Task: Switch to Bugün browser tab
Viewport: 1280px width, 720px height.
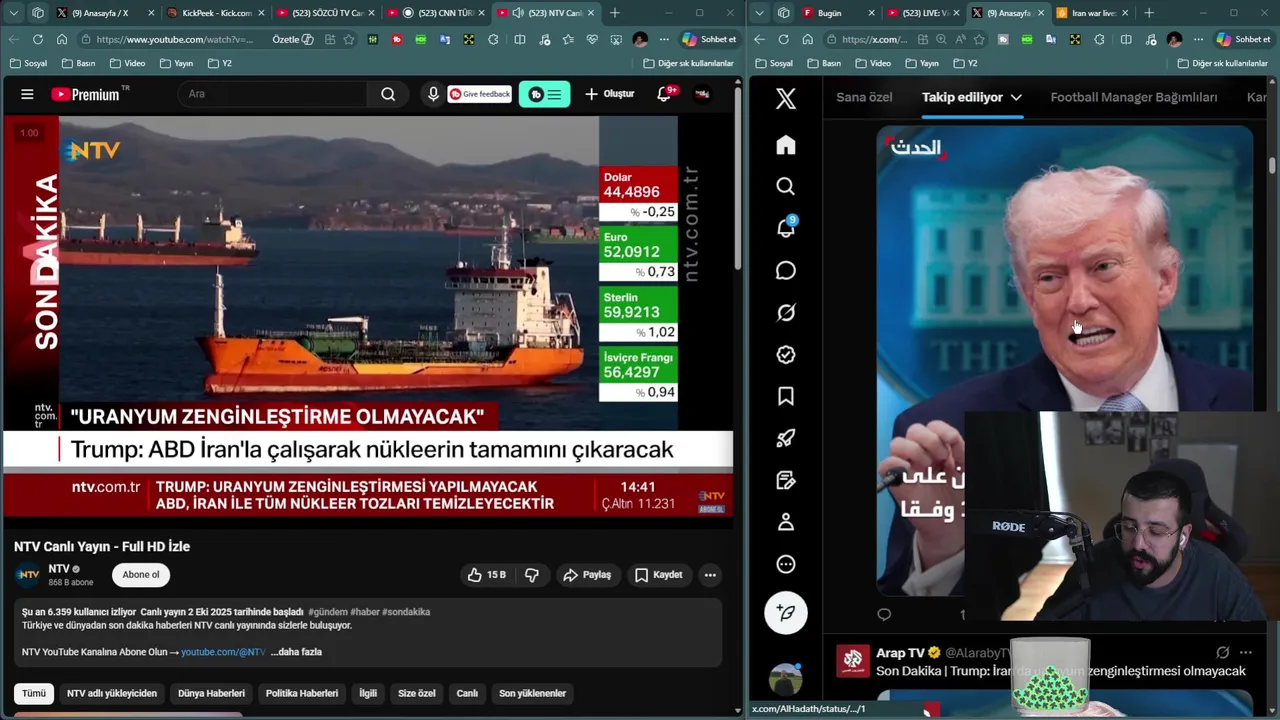Action: pyautogui.click(x=838, y=13)
